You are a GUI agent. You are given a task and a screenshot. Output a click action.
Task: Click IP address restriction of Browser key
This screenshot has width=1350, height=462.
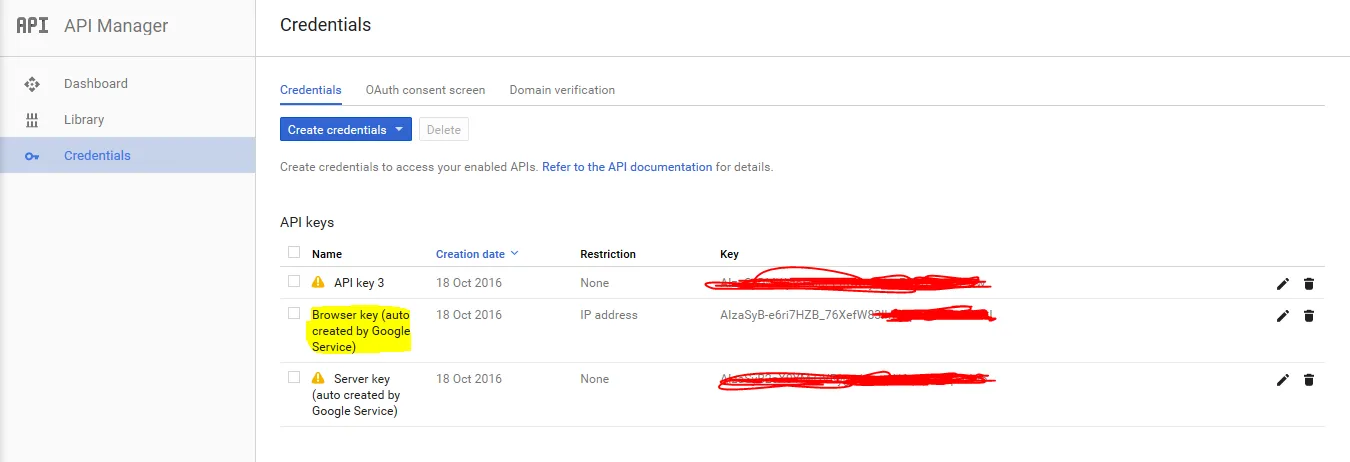coord(609,315)
